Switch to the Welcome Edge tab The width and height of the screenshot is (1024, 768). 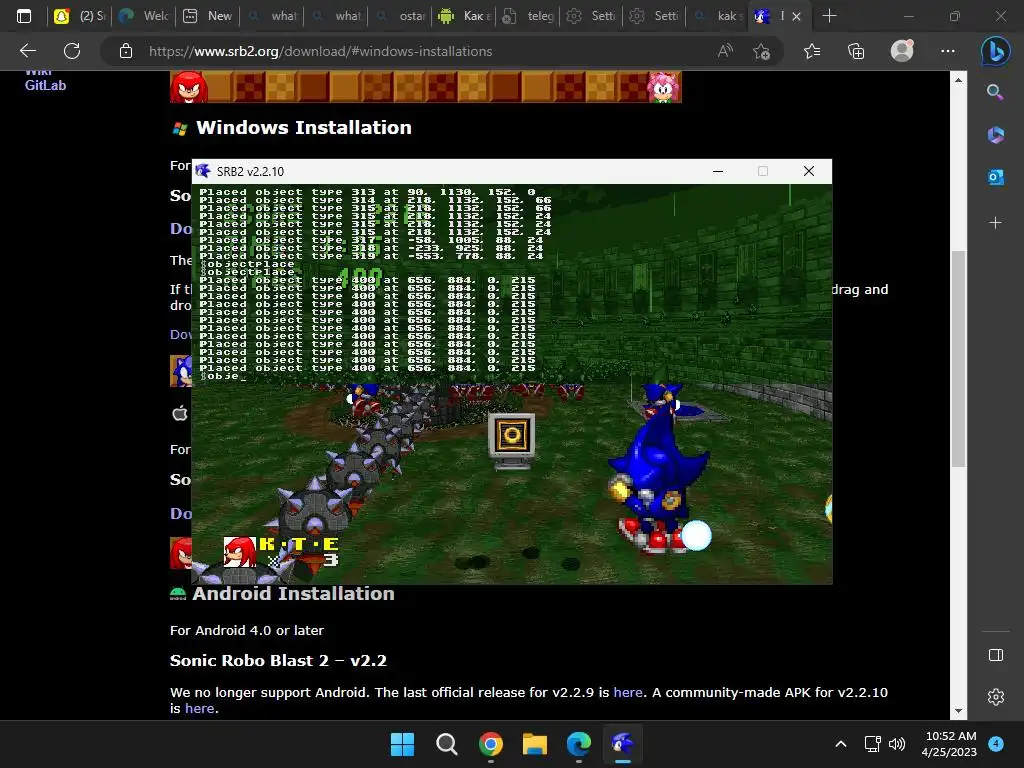click(144, 16)
